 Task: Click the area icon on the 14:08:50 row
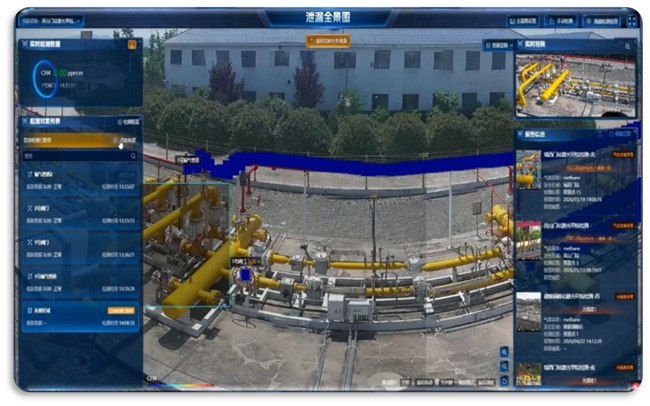[30, 310]
